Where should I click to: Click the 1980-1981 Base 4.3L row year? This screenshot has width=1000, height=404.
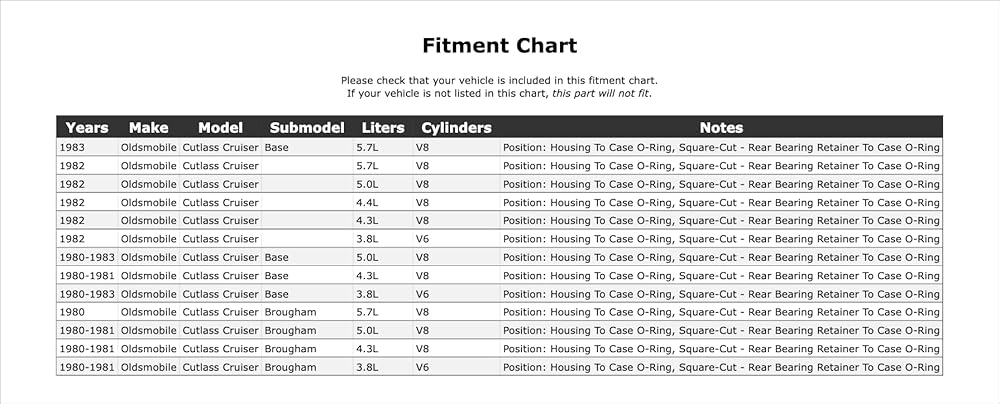(87, 276)
